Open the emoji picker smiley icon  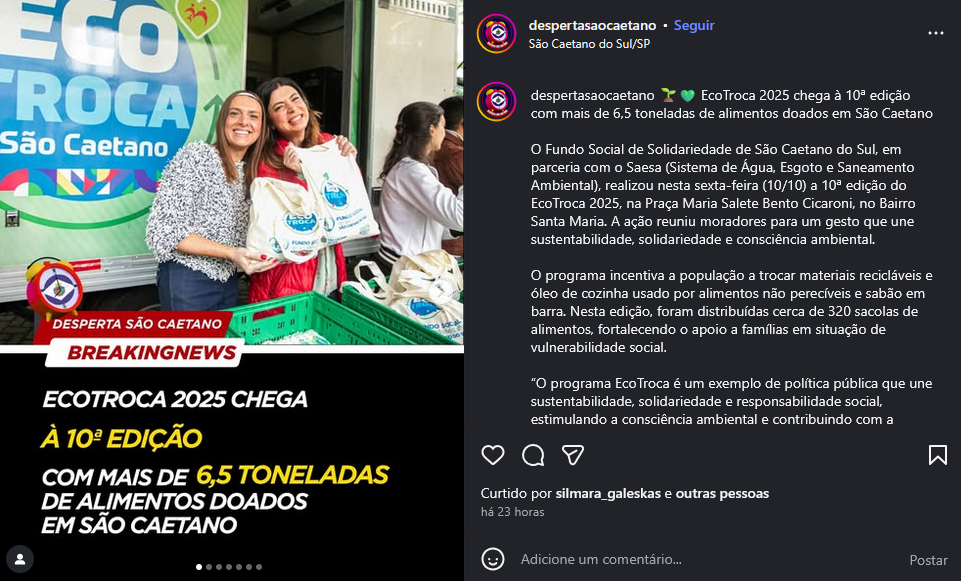pyautogui.click(x=493, y=559)
